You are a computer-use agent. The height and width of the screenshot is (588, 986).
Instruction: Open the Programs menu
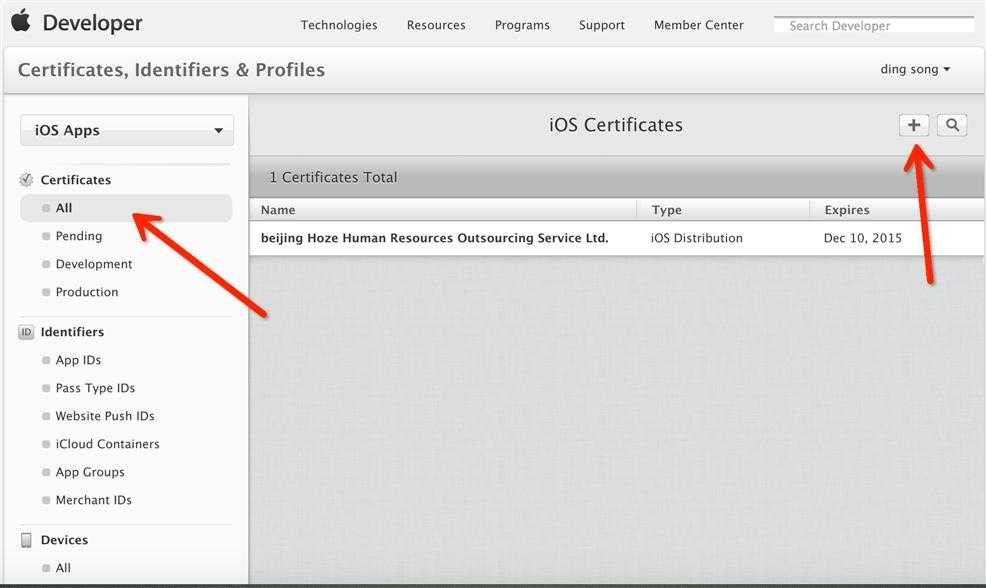pyautogui.click(x=522, y=25)
